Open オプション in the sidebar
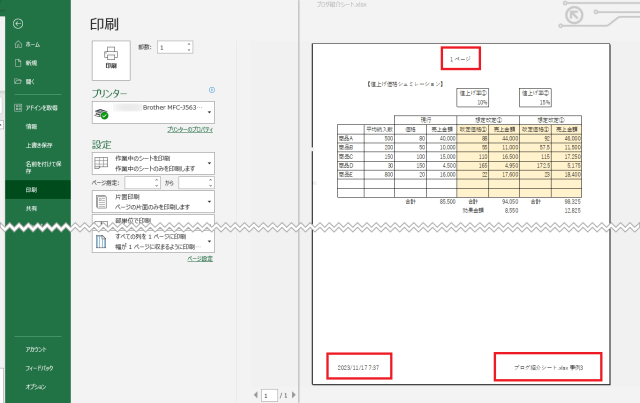 38,387
